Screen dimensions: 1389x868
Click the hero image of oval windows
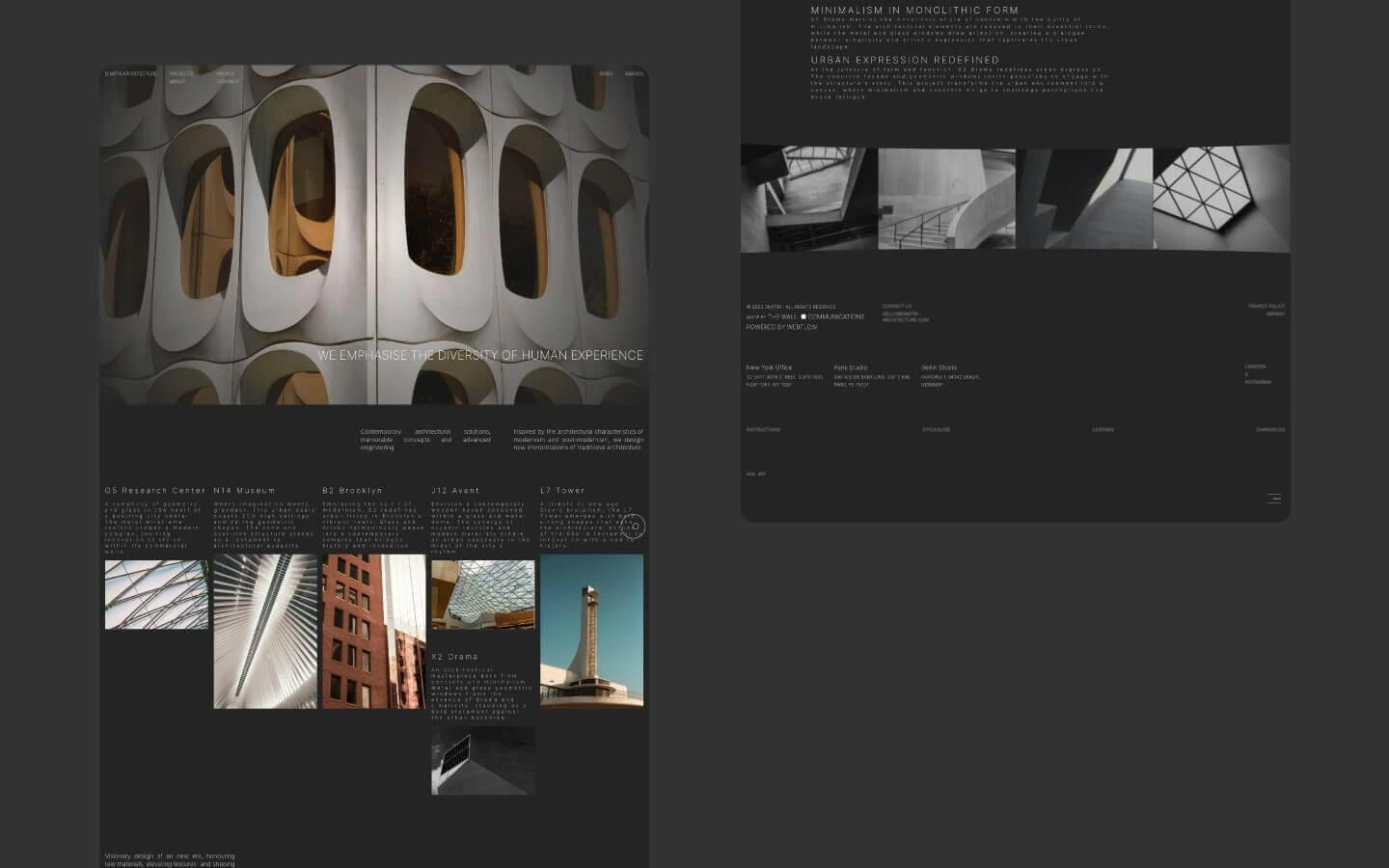click(374, 234)
